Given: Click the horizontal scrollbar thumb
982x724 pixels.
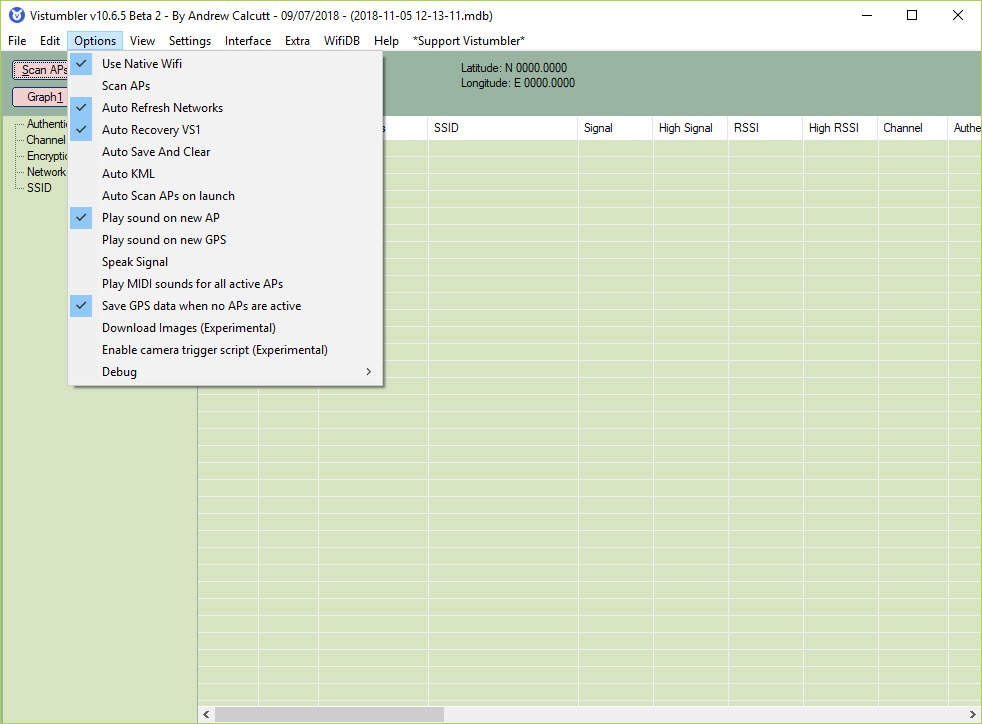Looking at the screenshot, I should [x=329, y=715].
